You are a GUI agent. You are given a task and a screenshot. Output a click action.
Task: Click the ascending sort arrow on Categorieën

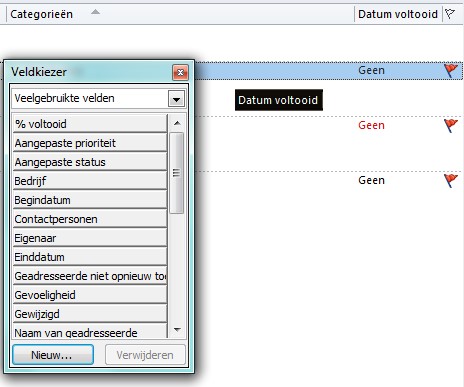pos(95,12)
